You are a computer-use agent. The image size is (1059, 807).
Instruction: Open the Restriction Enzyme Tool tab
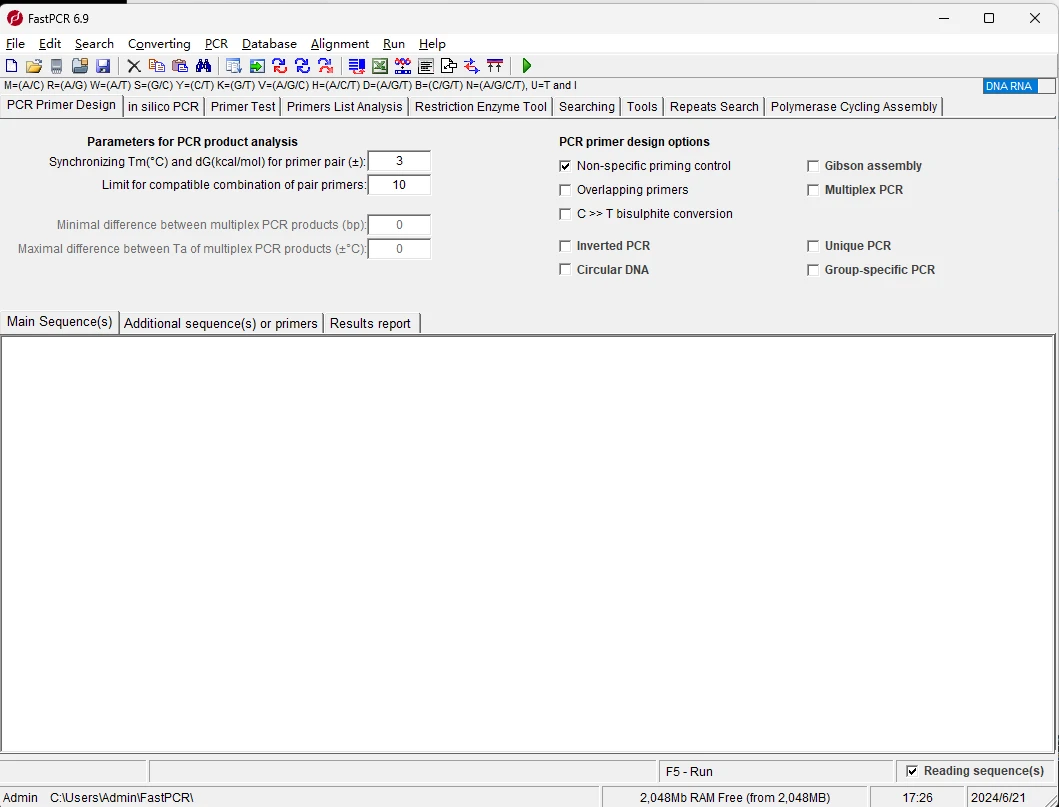click(x=481, y=107)
